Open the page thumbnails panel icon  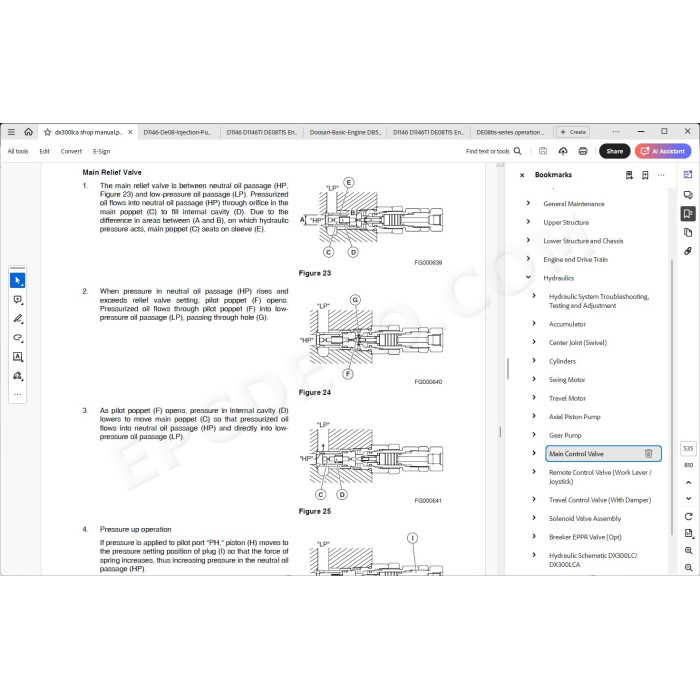(x=688, y=232)
